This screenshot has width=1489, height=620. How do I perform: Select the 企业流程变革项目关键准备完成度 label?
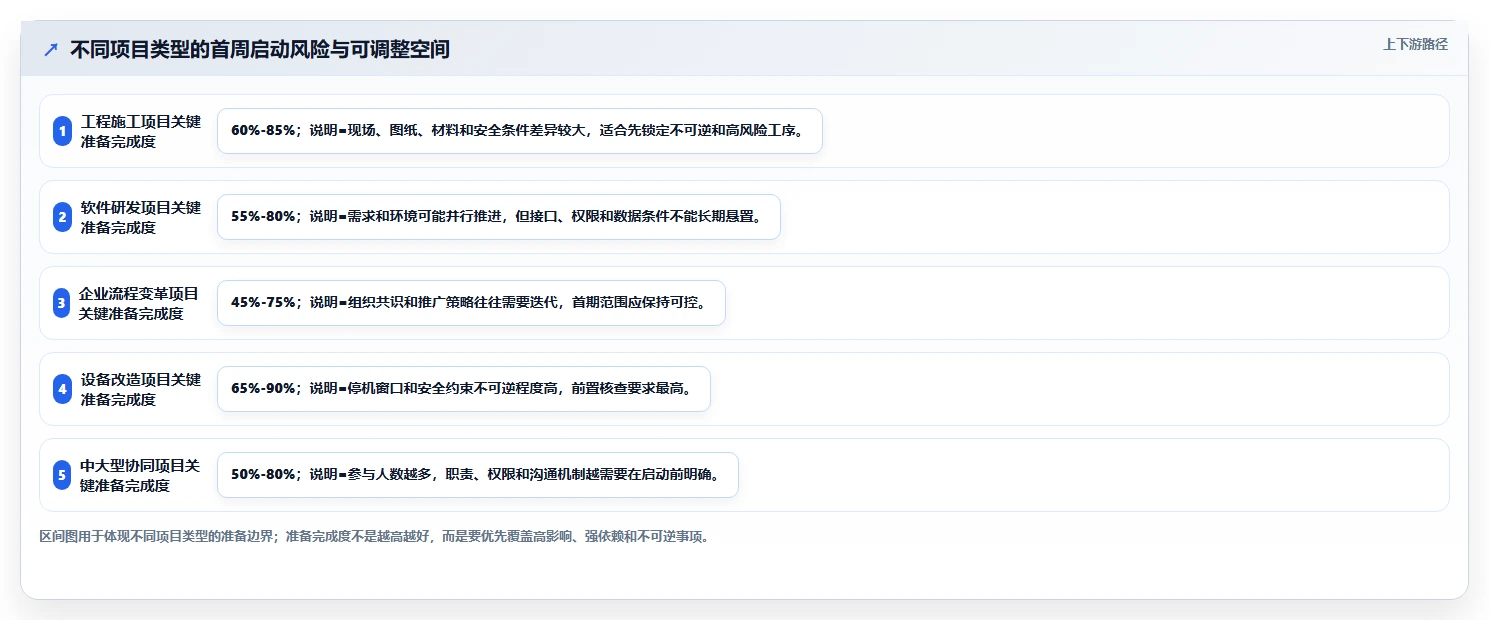[x=139, y=303]
